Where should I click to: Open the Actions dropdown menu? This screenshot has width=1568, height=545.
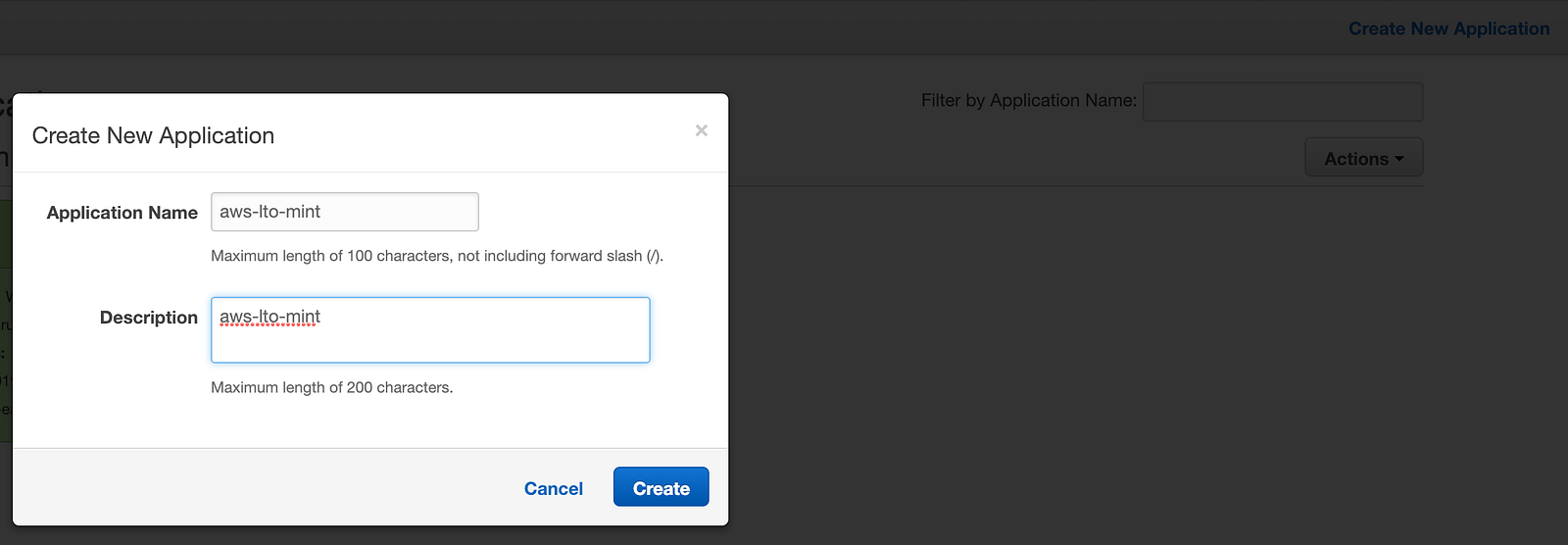coord(1363,158)
